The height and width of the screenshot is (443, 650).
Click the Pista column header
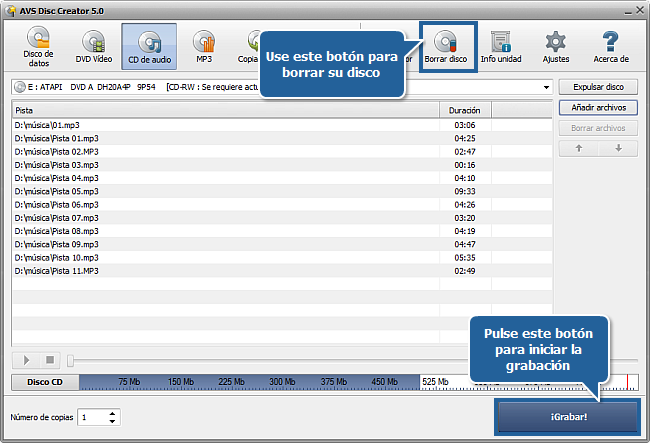226,111
